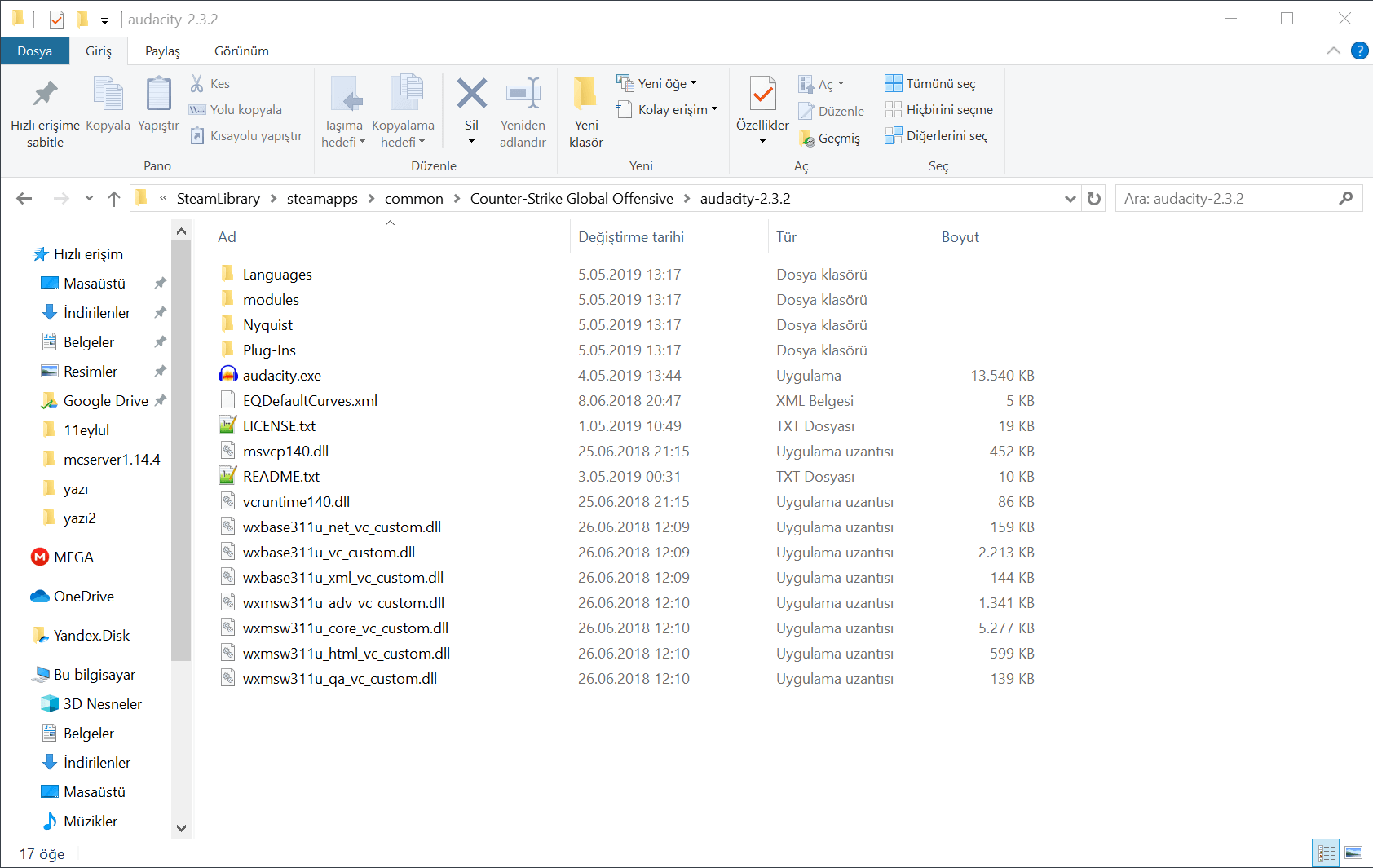Open Özellikler via the checkmark icon

(762, 92)
